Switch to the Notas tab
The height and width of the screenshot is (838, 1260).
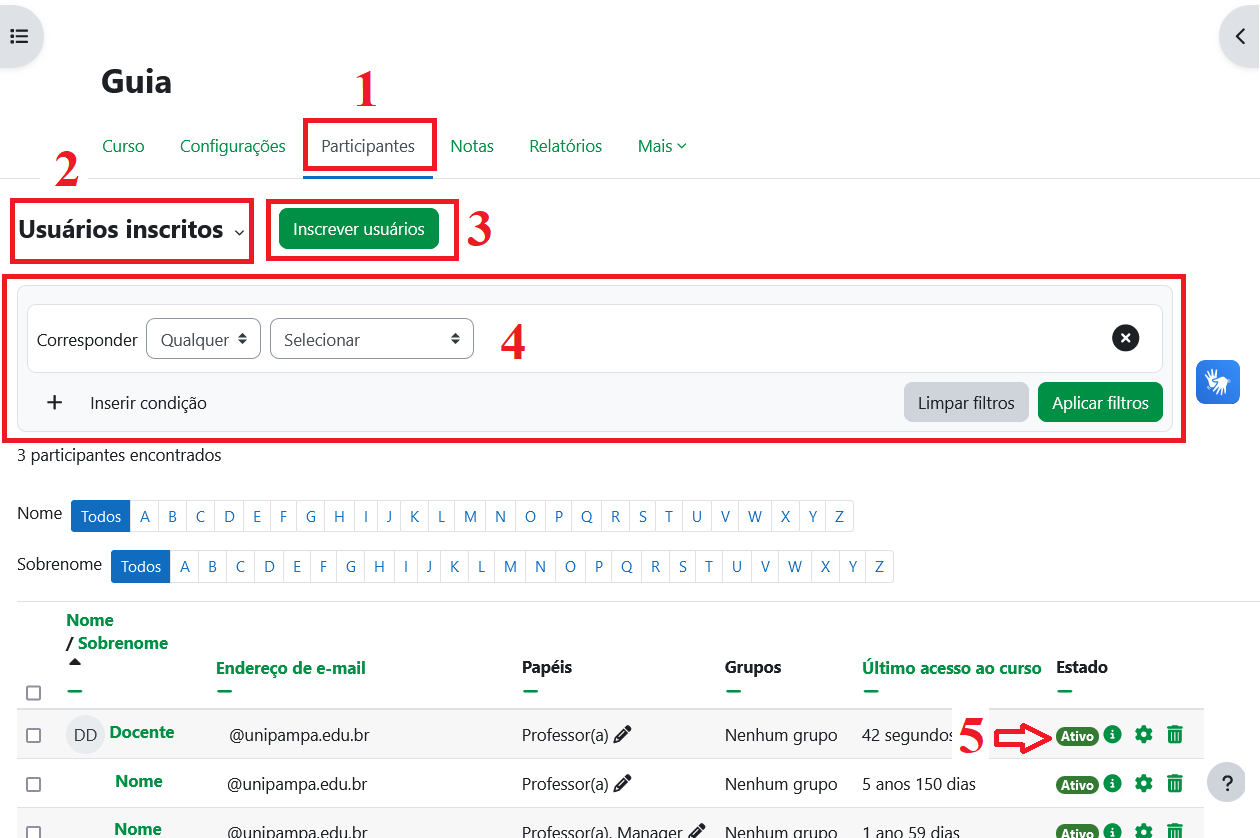[x=472, y=146]
